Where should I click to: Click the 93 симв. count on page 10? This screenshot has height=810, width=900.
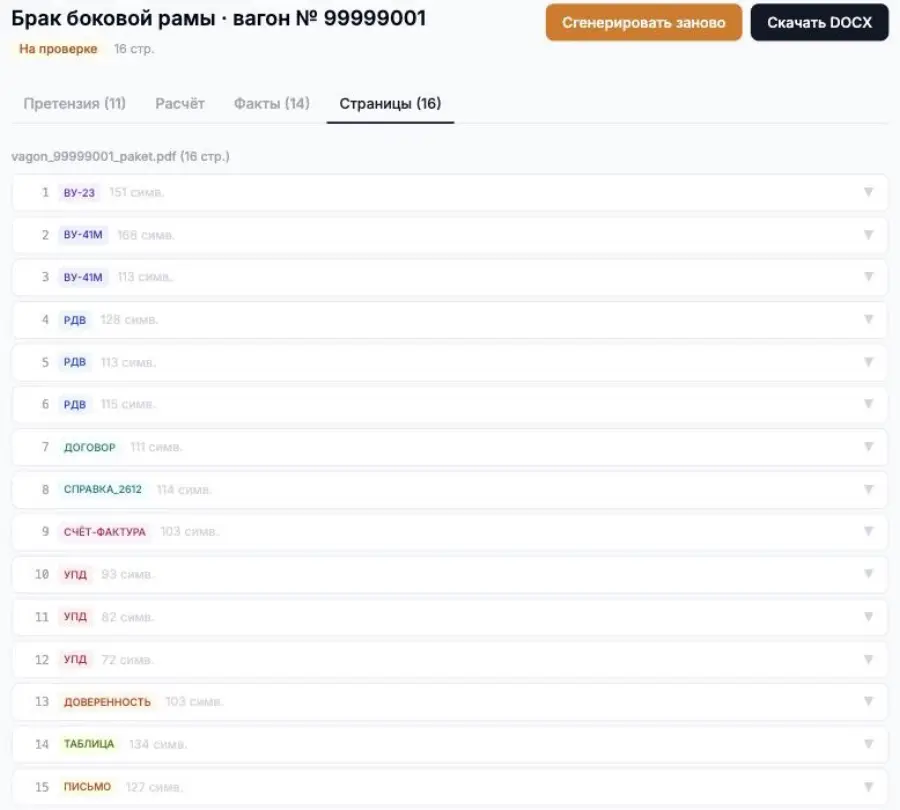(127, 575)
